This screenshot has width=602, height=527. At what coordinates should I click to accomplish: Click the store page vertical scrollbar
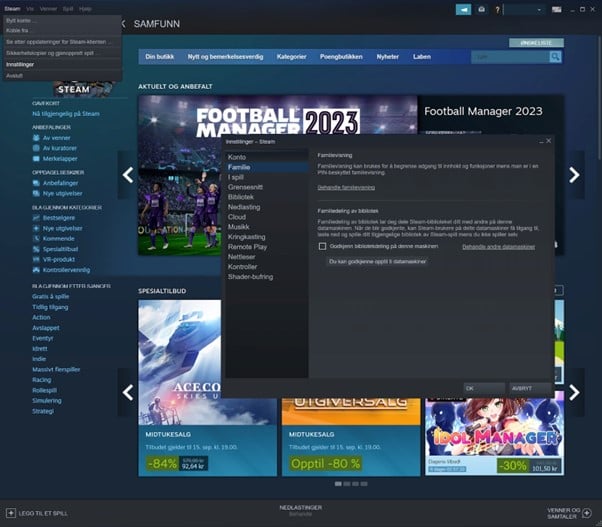[599, 98]
